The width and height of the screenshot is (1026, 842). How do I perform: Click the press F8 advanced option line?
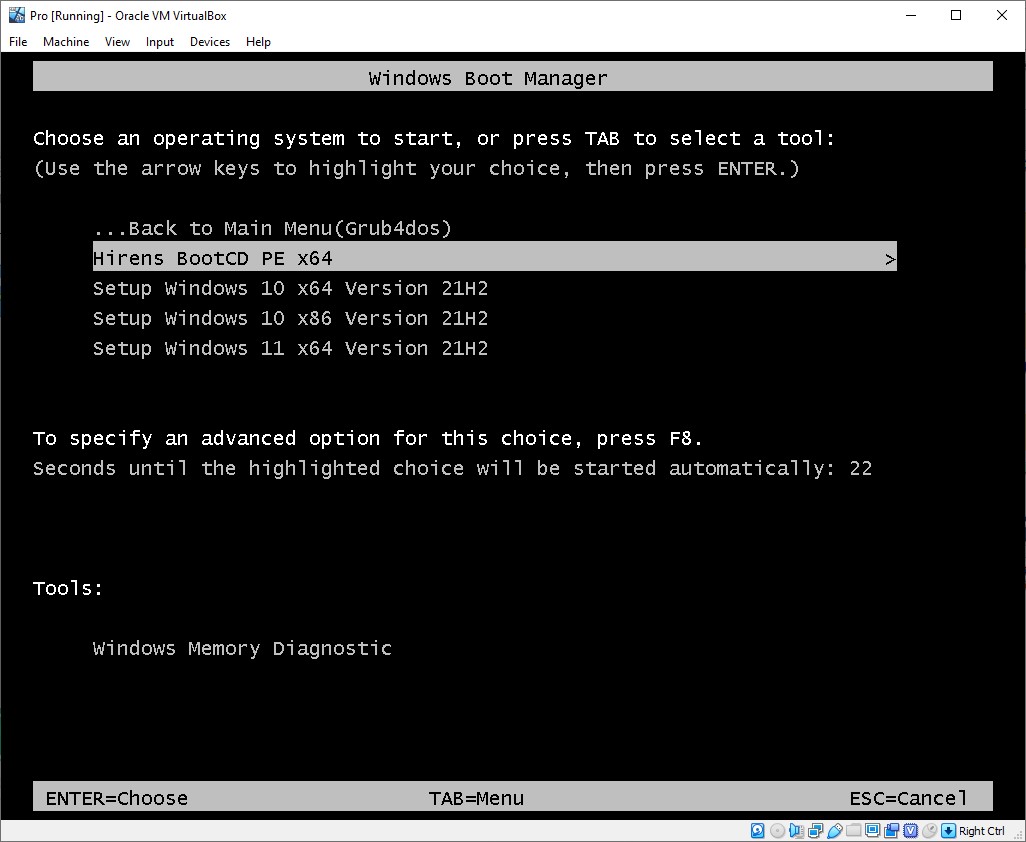[368, 438]
